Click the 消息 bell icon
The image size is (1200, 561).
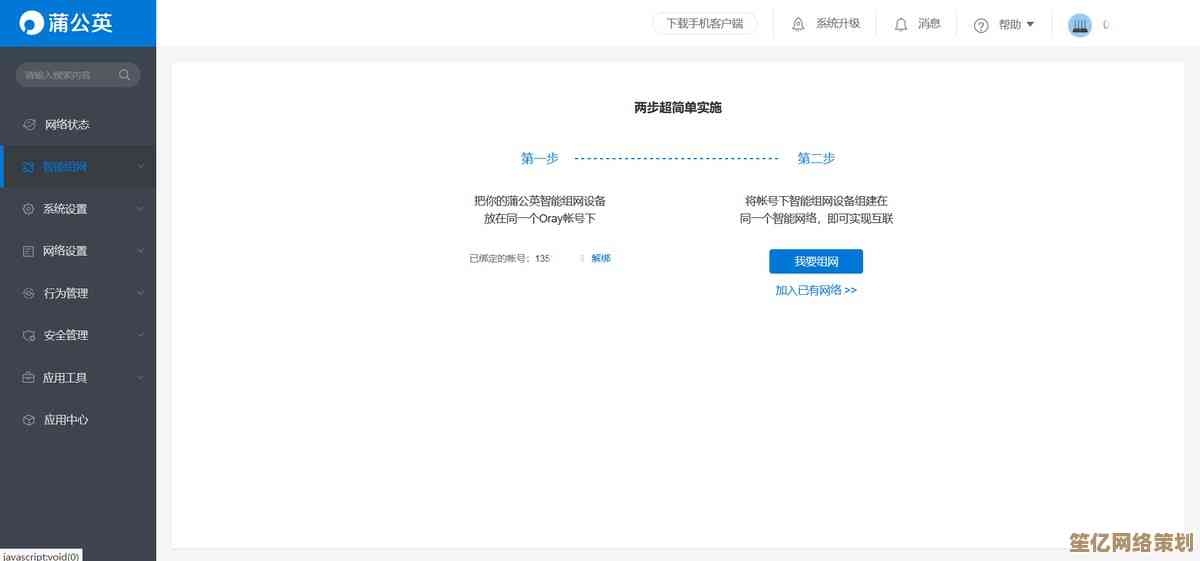(901, 24)
